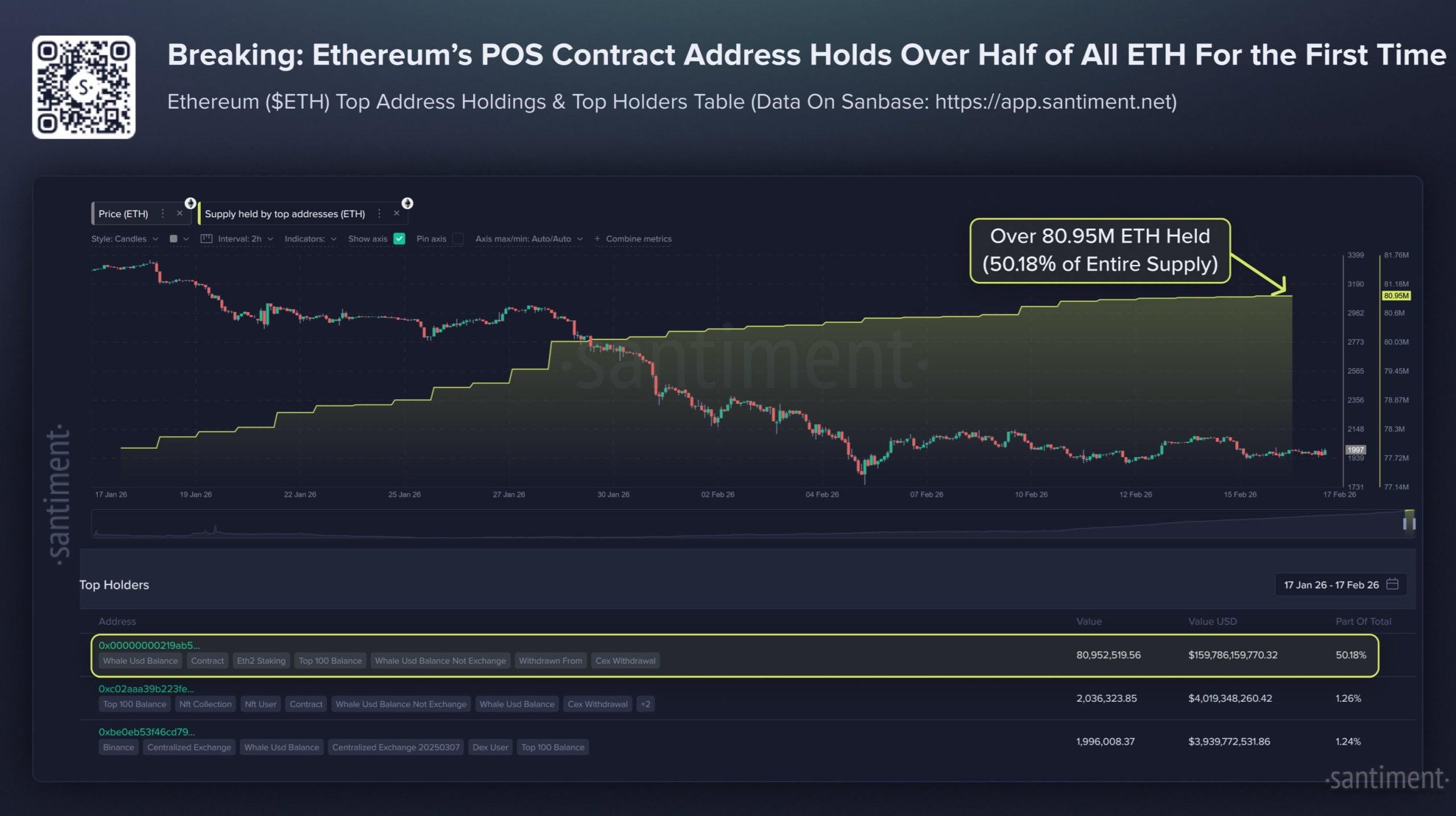Open options menu for Supply held metric
1456x816 pixels.
[379, 214]
